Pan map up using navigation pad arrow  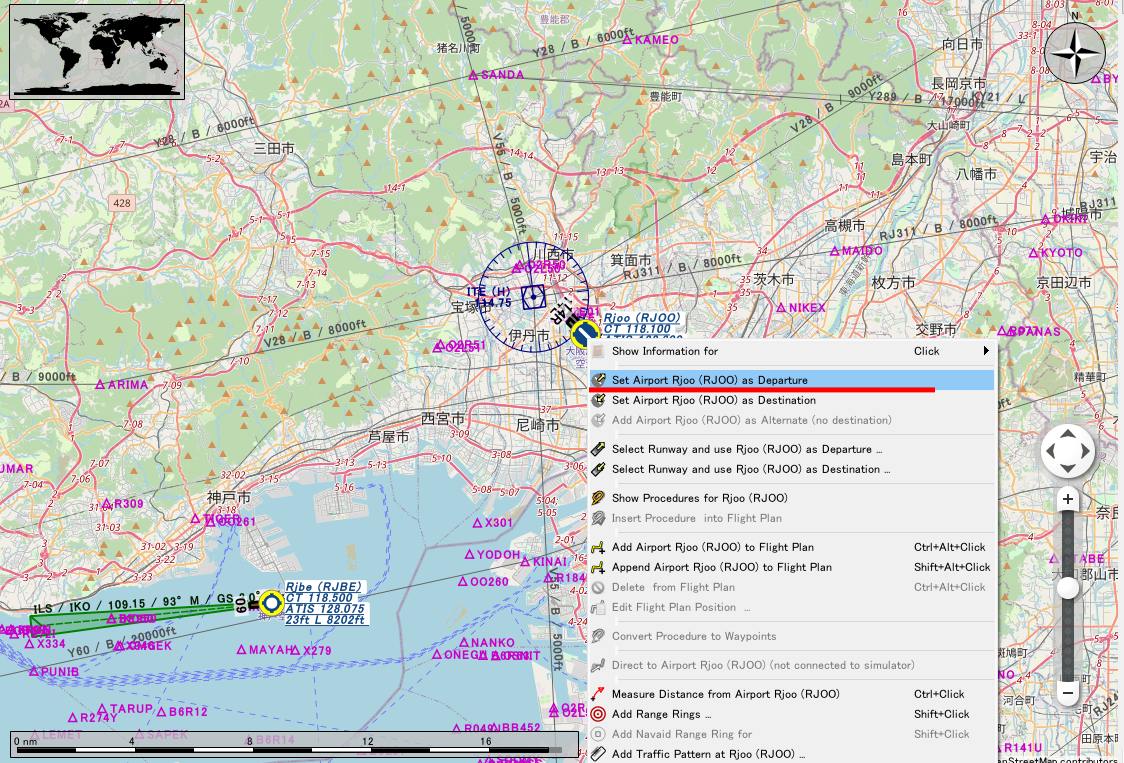pyautogui.click(x=1068, y=434)
